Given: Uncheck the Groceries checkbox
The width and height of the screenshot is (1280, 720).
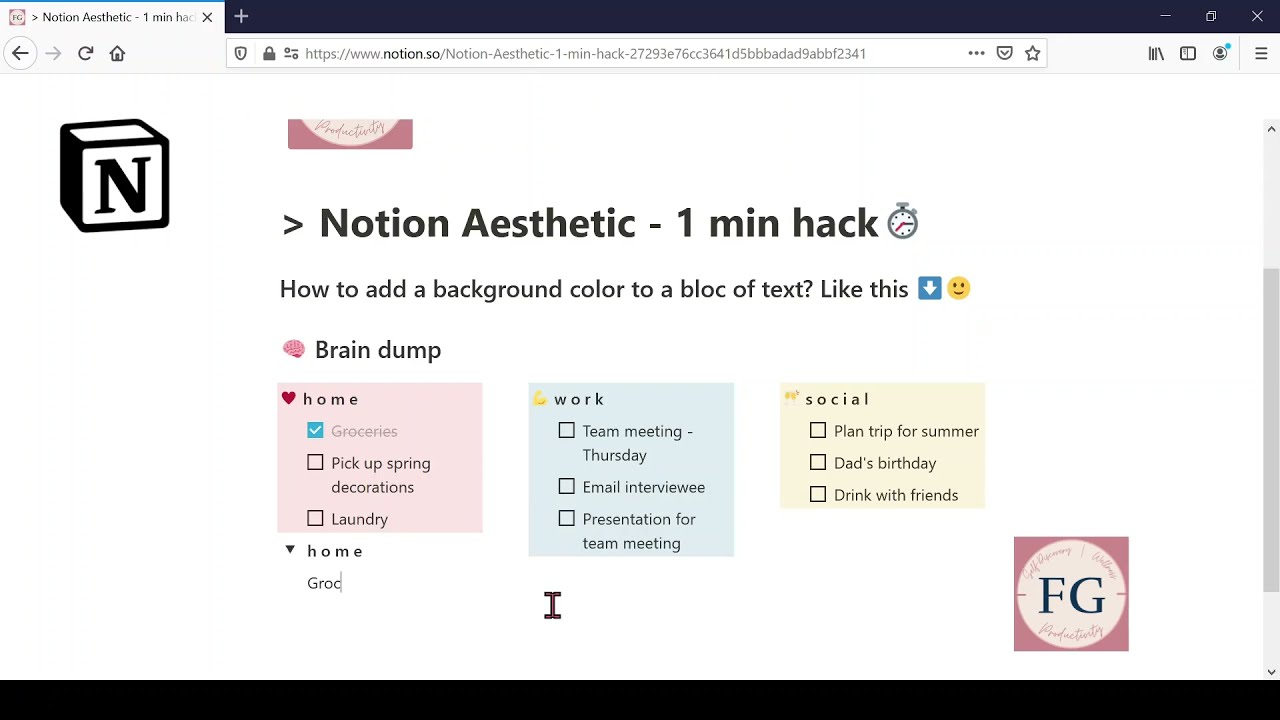Looking at the screenshot, I should pos(315,430).
